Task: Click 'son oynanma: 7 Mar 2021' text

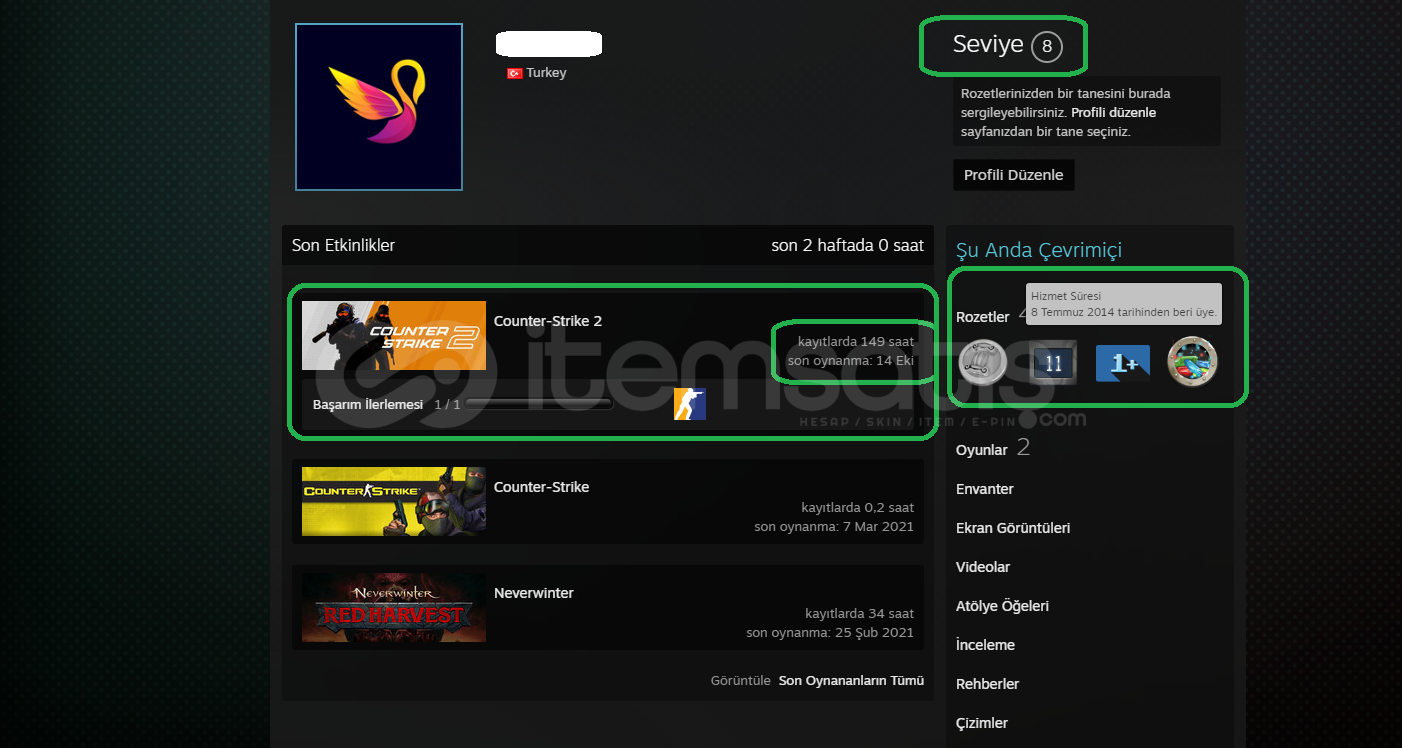Action: point(834,526)
